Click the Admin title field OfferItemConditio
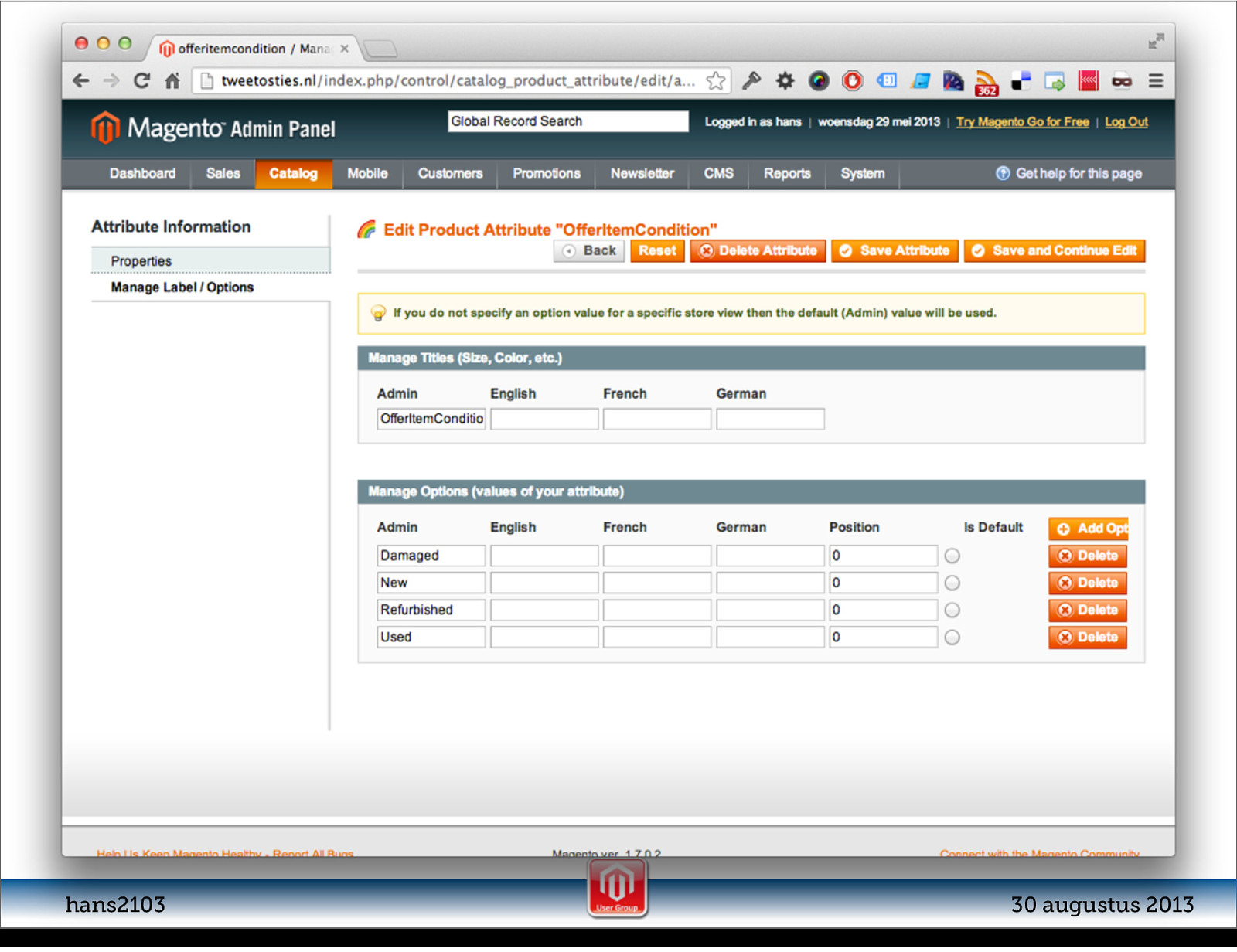This screenshot has width=1237, height=952. pyautogui.click(x=431, y=419)
